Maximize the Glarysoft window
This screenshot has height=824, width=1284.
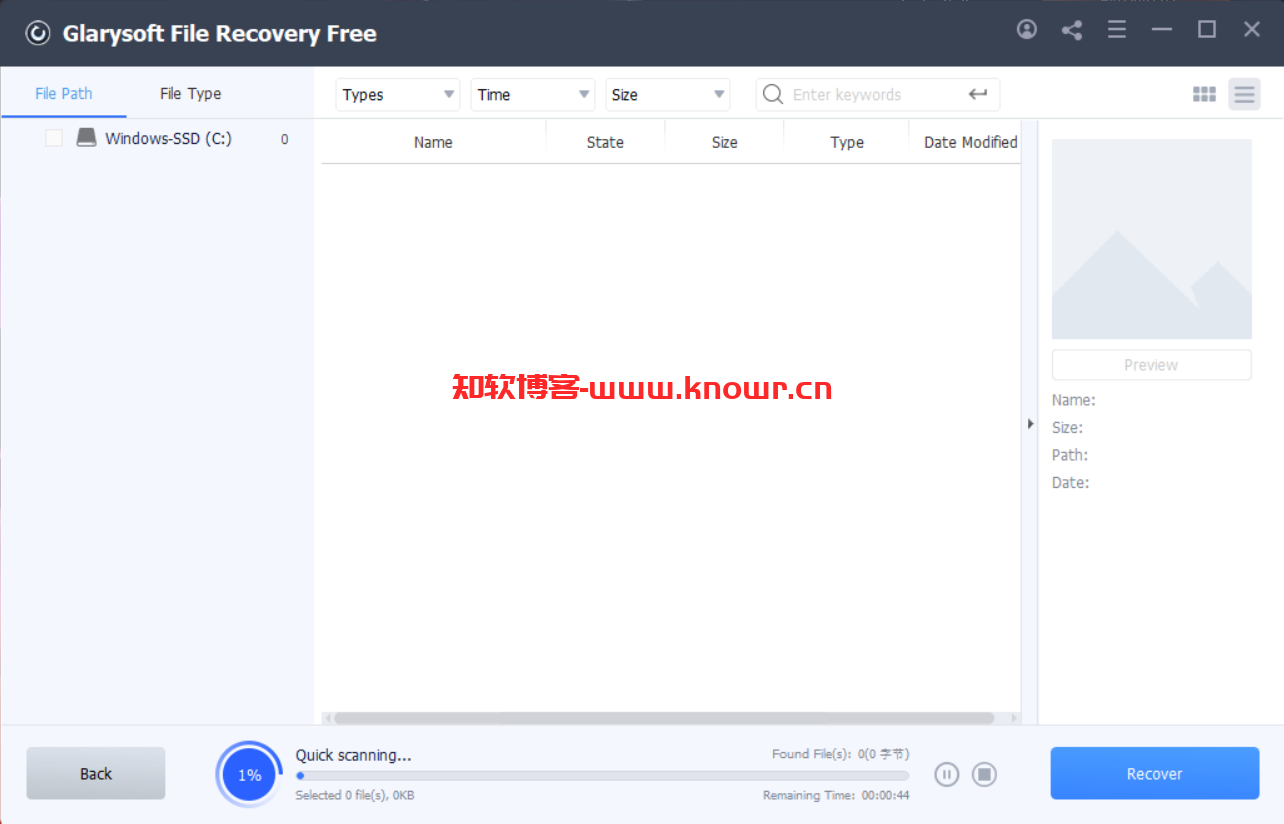1207,30
